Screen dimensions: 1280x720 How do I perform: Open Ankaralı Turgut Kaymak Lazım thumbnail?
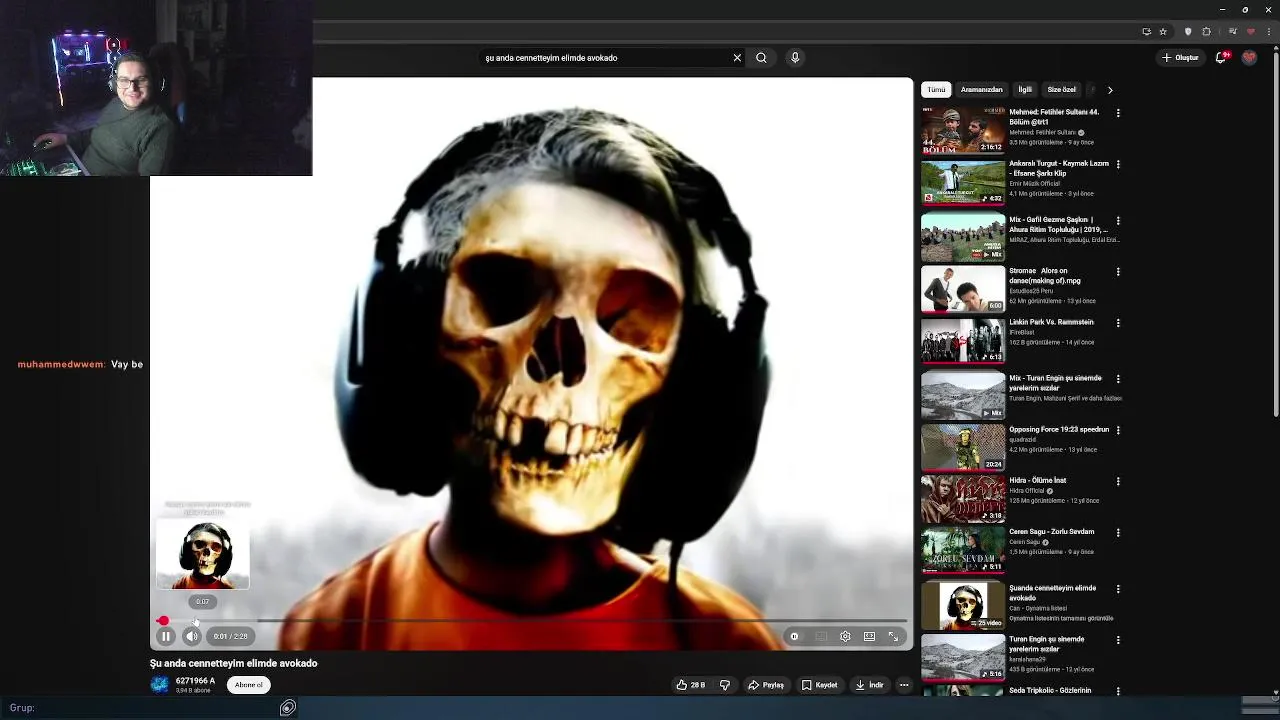coord(963,182)
